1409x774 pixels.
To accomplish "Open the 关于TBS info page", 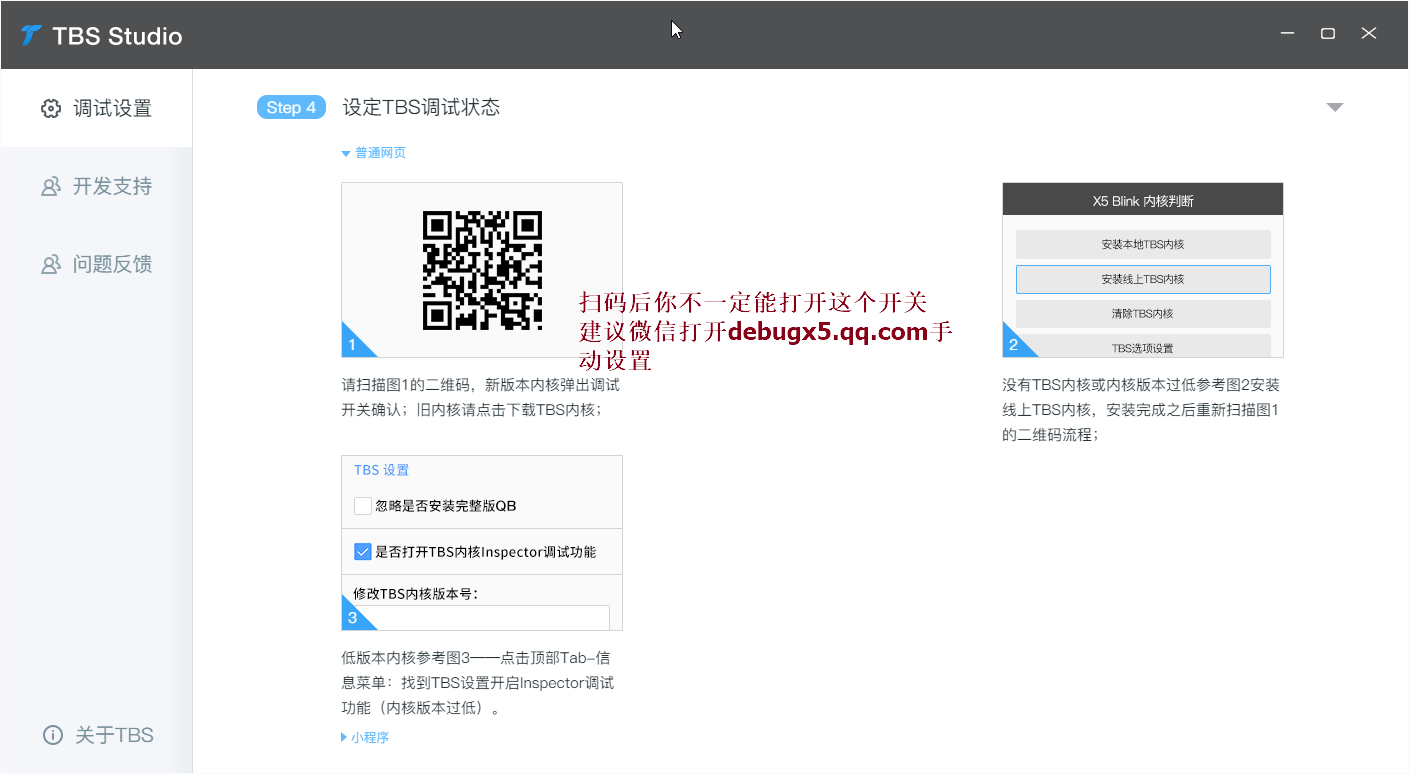I will (98, 735).
